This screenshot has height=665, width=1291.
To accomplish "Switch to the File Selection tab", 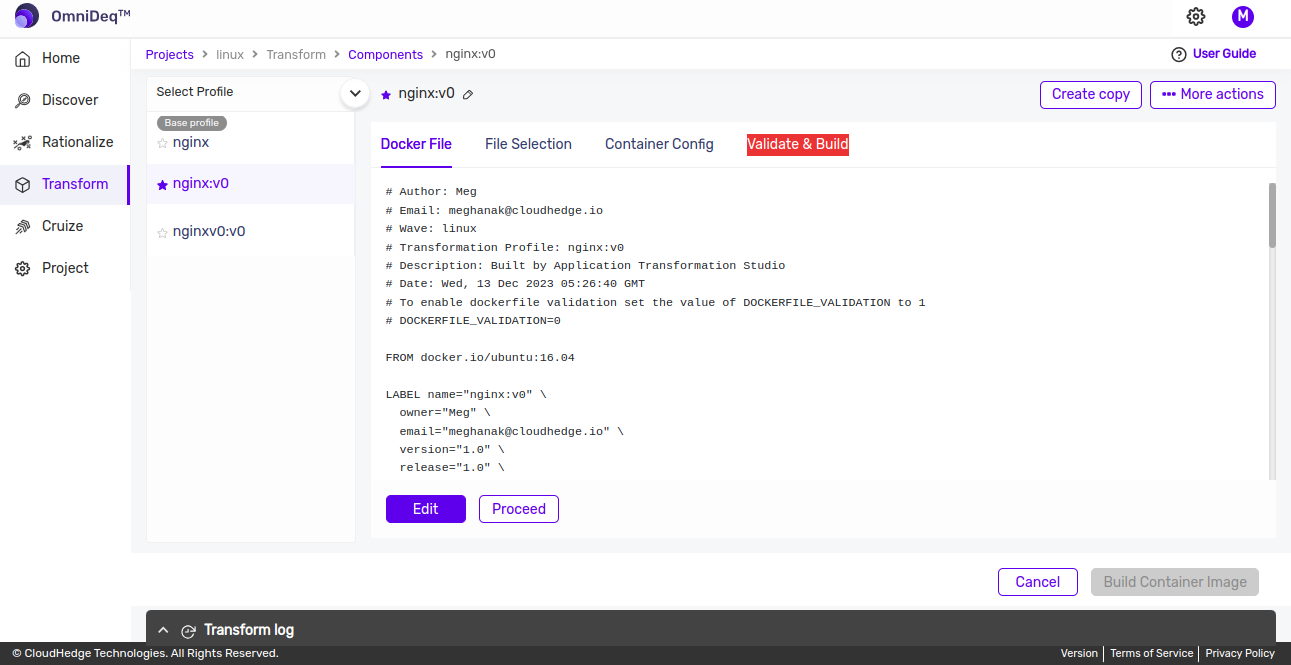I will [528, 144].
